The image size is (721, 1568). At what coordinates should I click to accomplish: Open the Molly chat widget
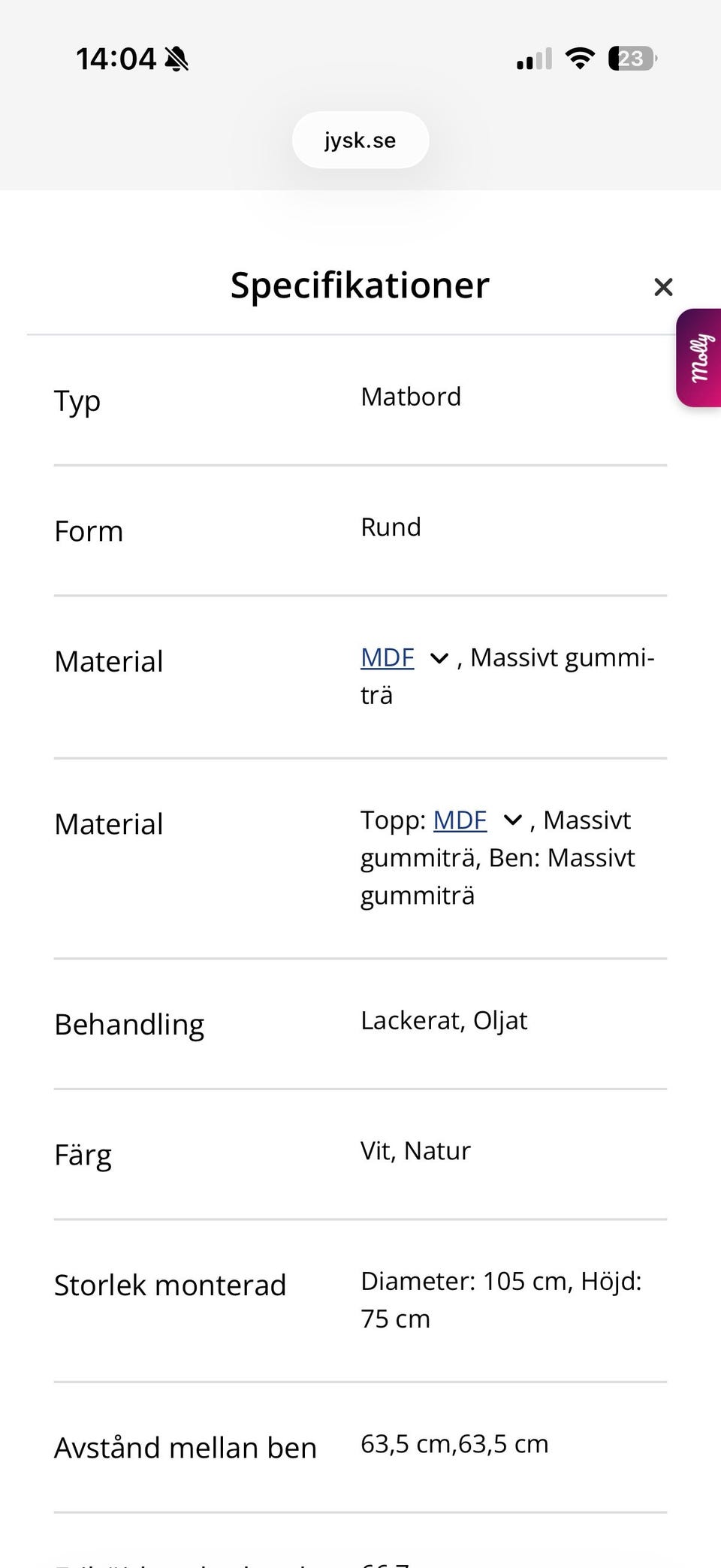(x=698, y=358)
